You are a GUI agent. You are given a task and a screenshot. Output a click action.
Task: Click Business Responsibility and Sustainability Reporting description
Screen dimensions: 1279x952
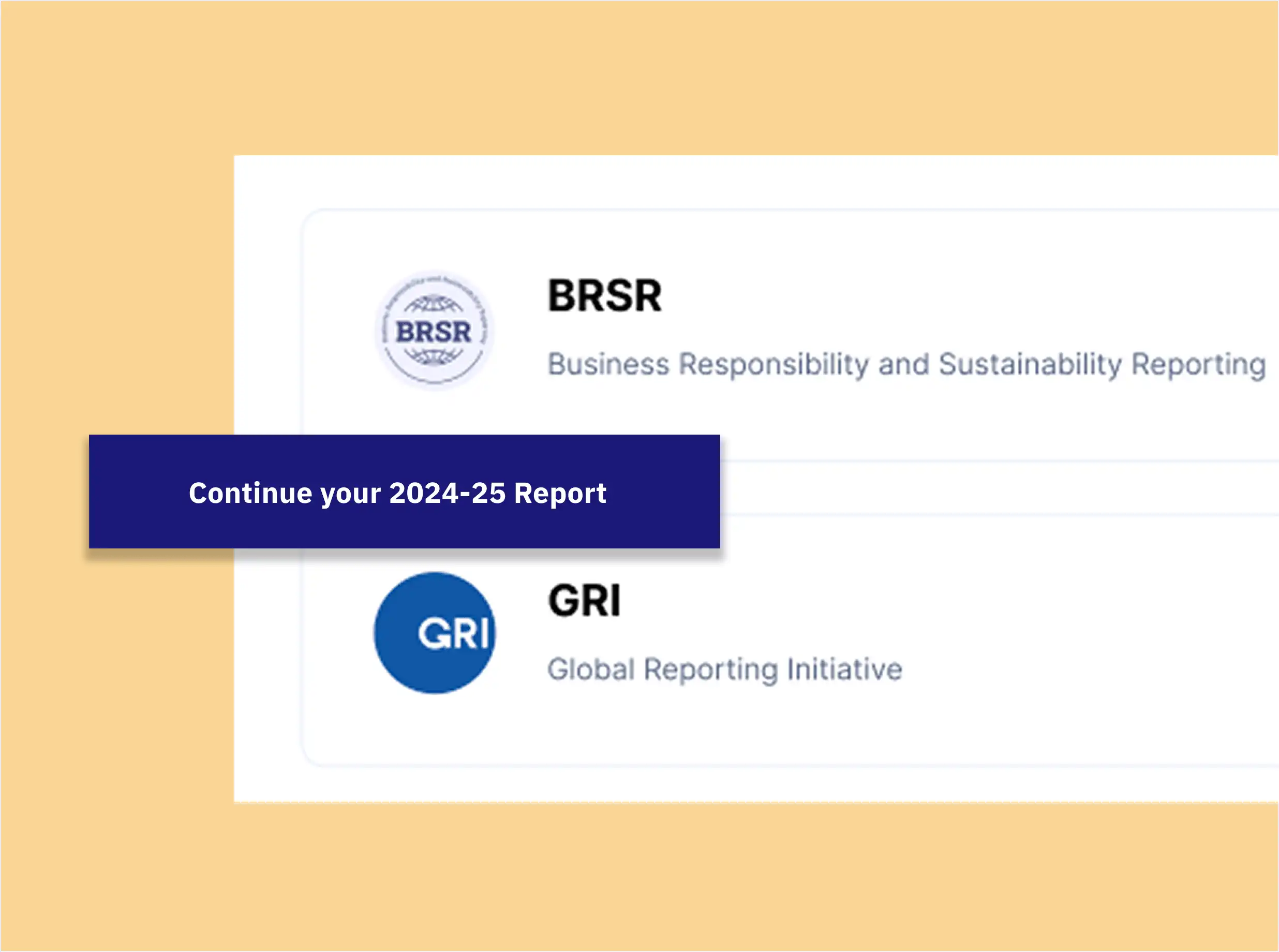(x=906, y=365)
